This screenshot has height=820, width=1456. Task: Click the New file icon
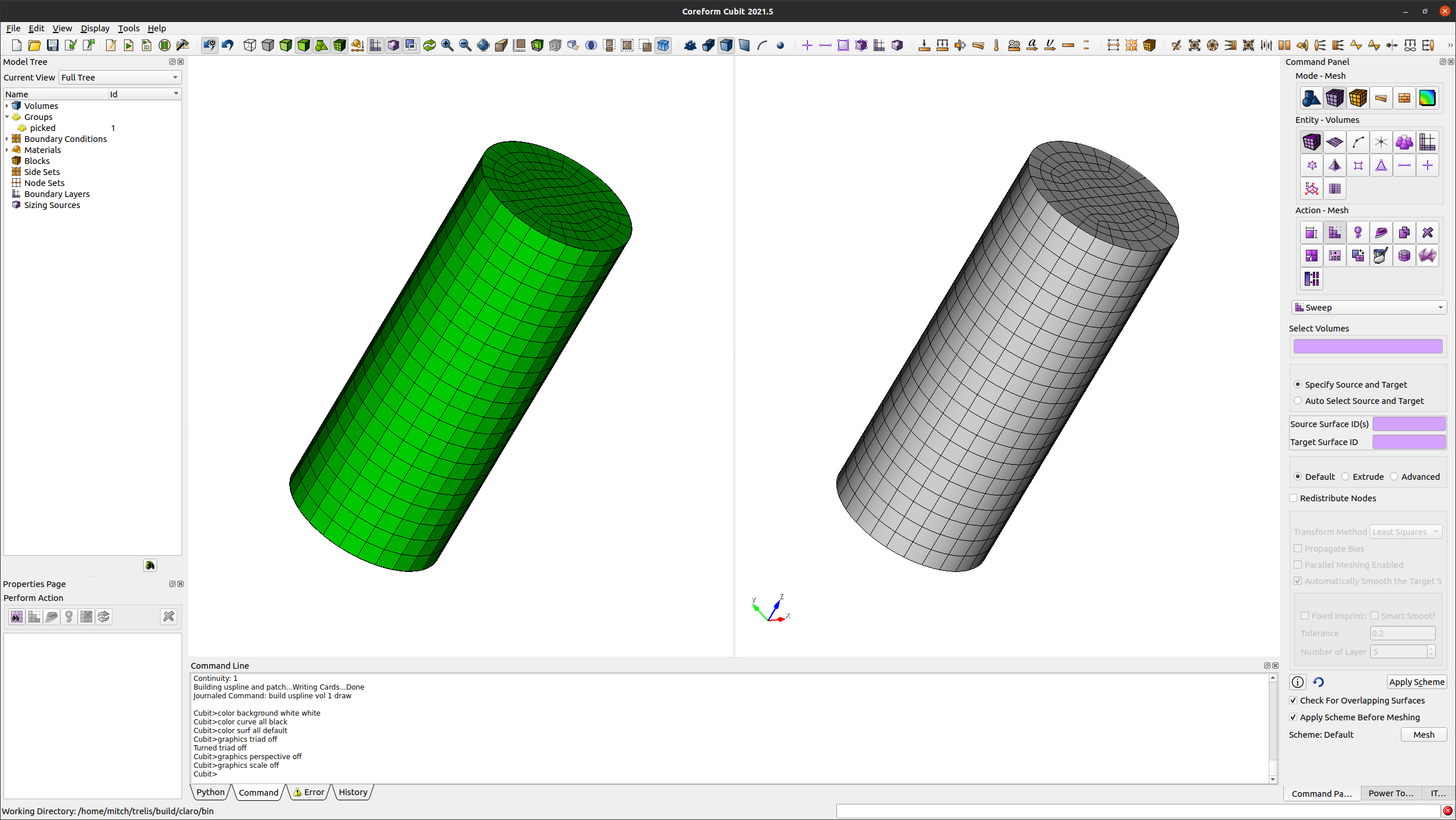click(x=16, y=45)
